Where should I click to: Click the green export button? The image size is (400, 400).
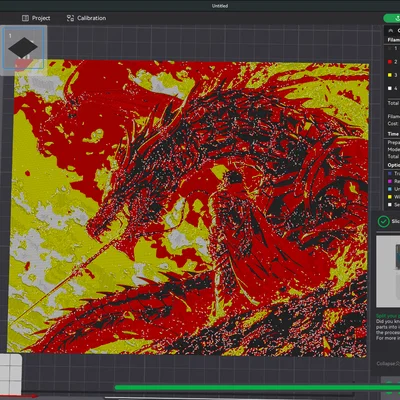pyautogui.click(x=392, y=18)
